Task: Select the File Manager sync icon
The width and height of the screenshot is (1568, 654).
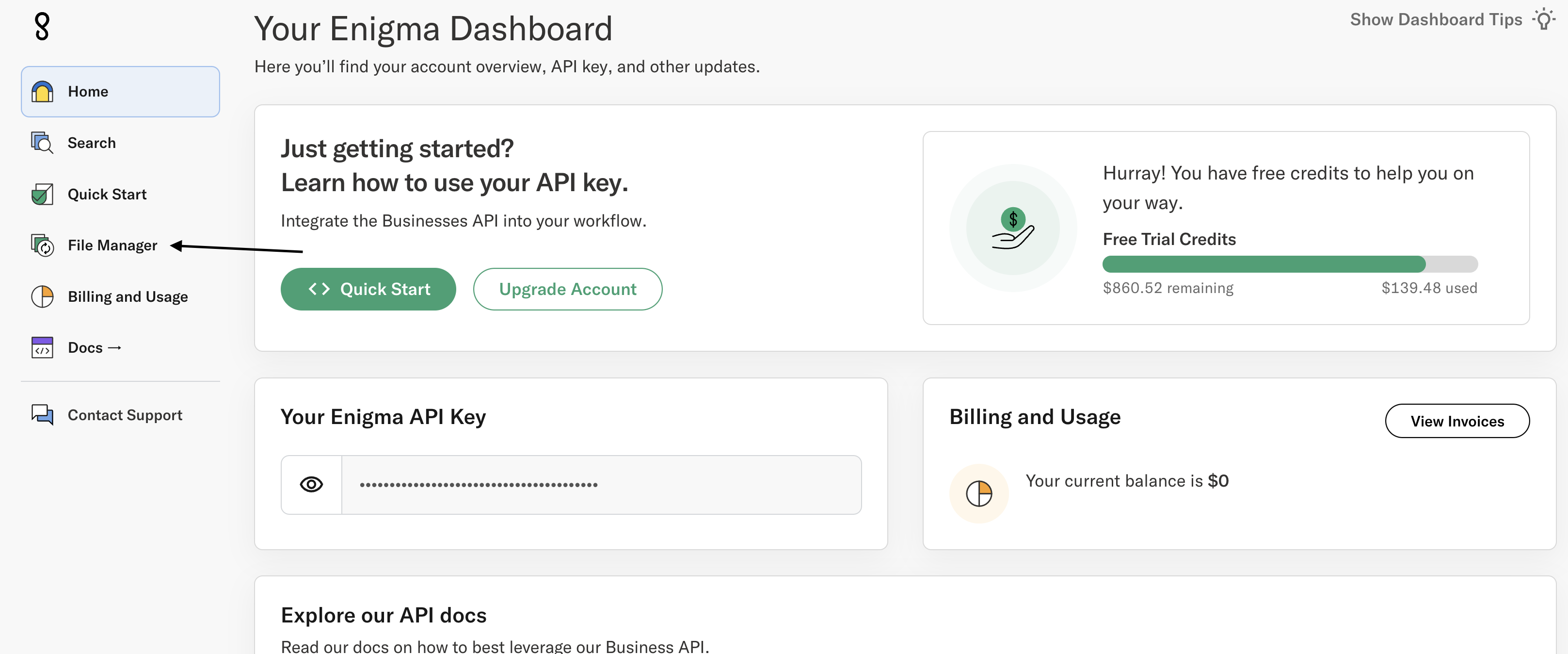Action: point(41,245)
